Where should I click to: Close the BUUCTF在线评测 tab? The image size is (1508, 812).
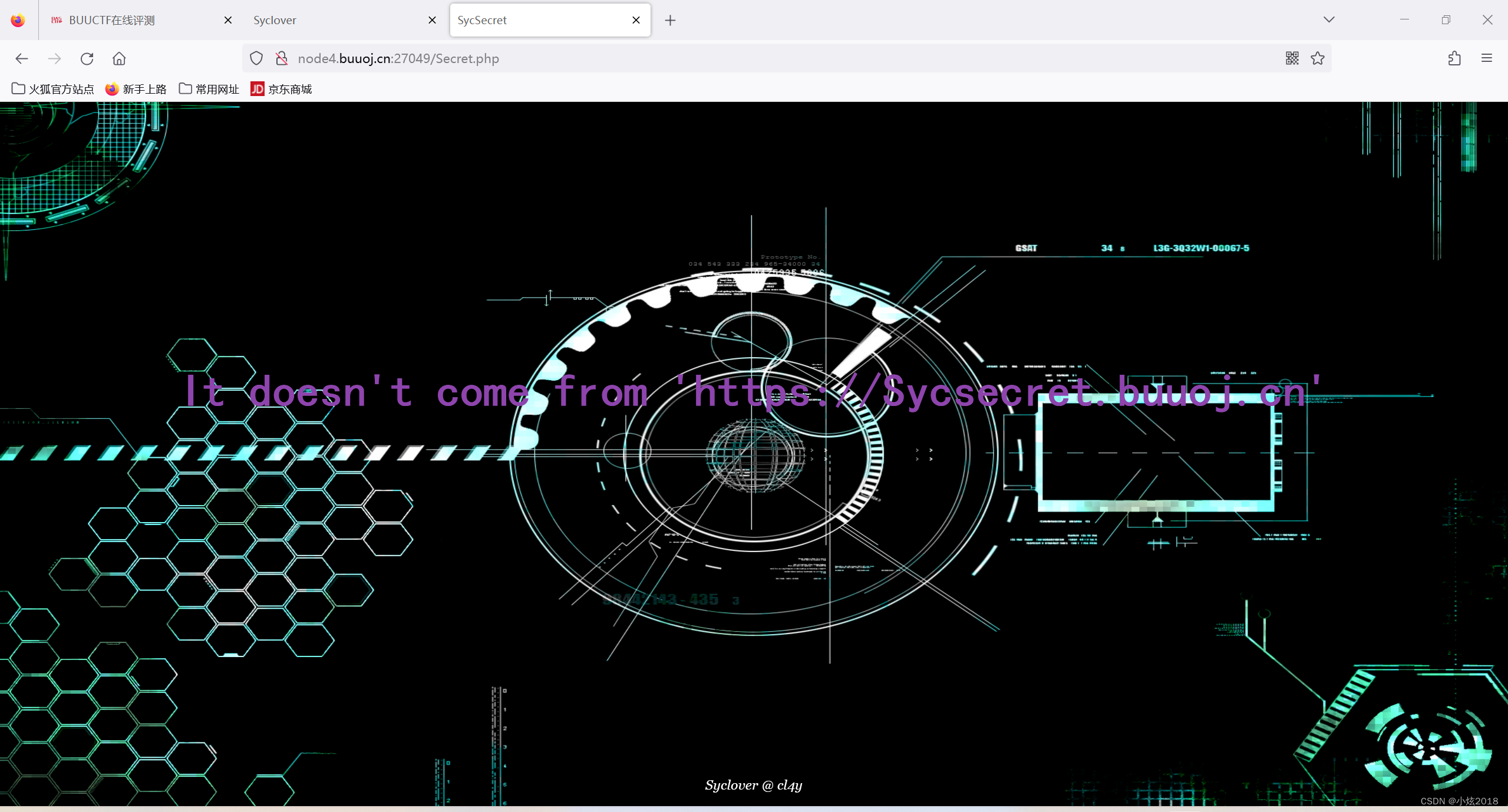point(228,20)
